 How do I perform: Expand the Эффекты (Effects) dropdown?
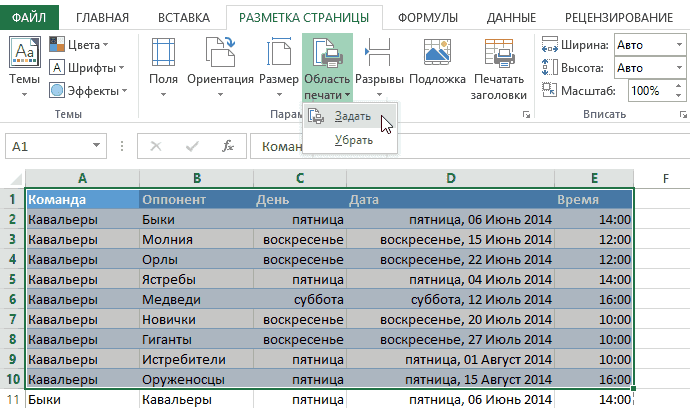[x=96, y=90]
